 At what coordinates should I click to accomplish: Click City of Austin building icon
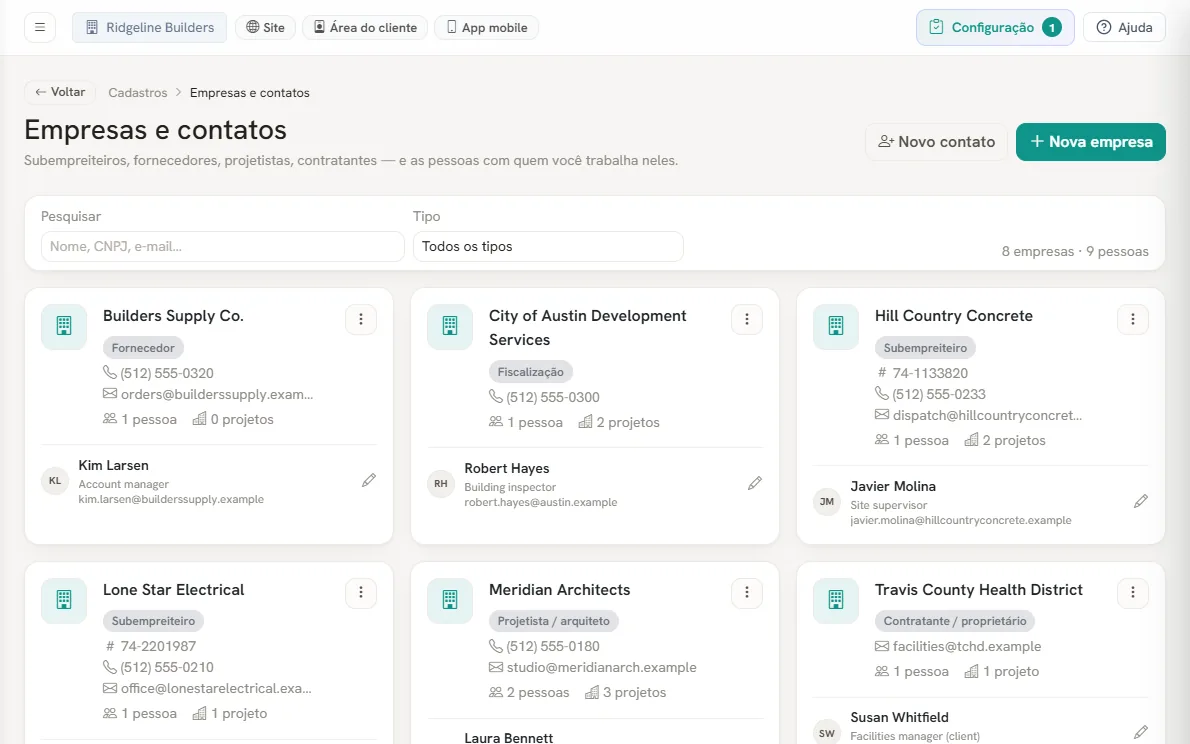point(450,326)
